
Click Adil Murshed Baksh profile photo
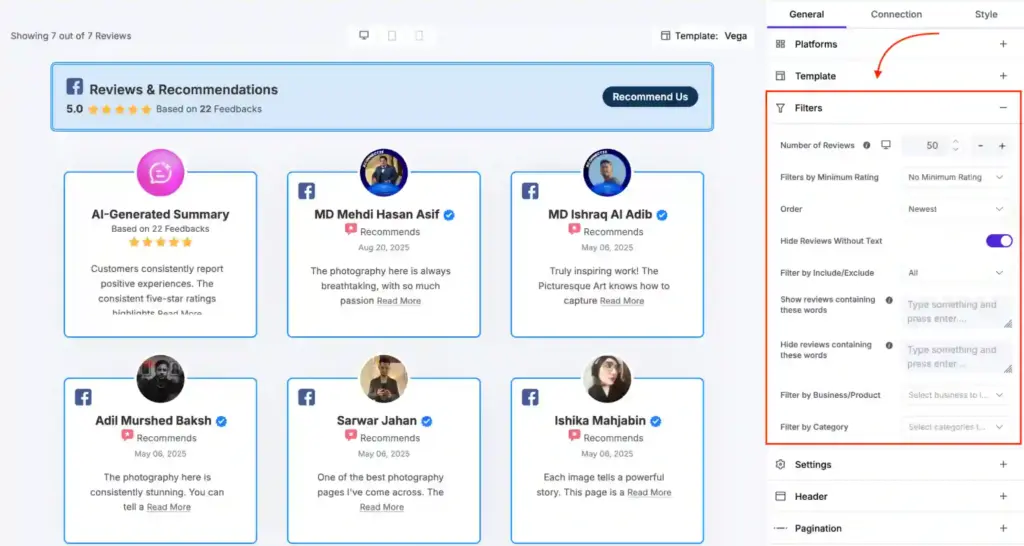[160, 379]
